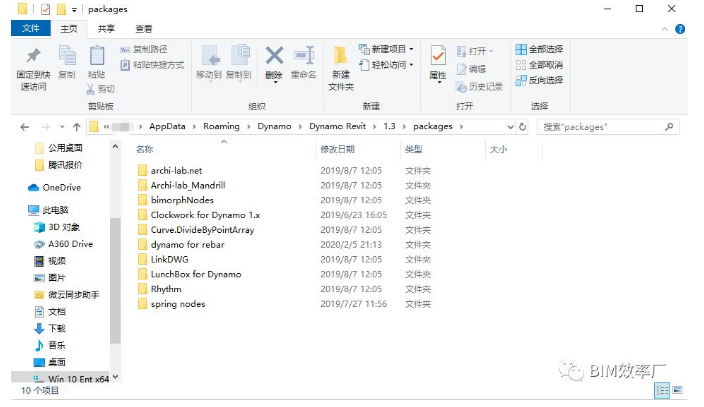Image resolution: width=704 pixels, height=407 pixels.
Task: Open the 文件 (File) menu tab
Action: 31,28
